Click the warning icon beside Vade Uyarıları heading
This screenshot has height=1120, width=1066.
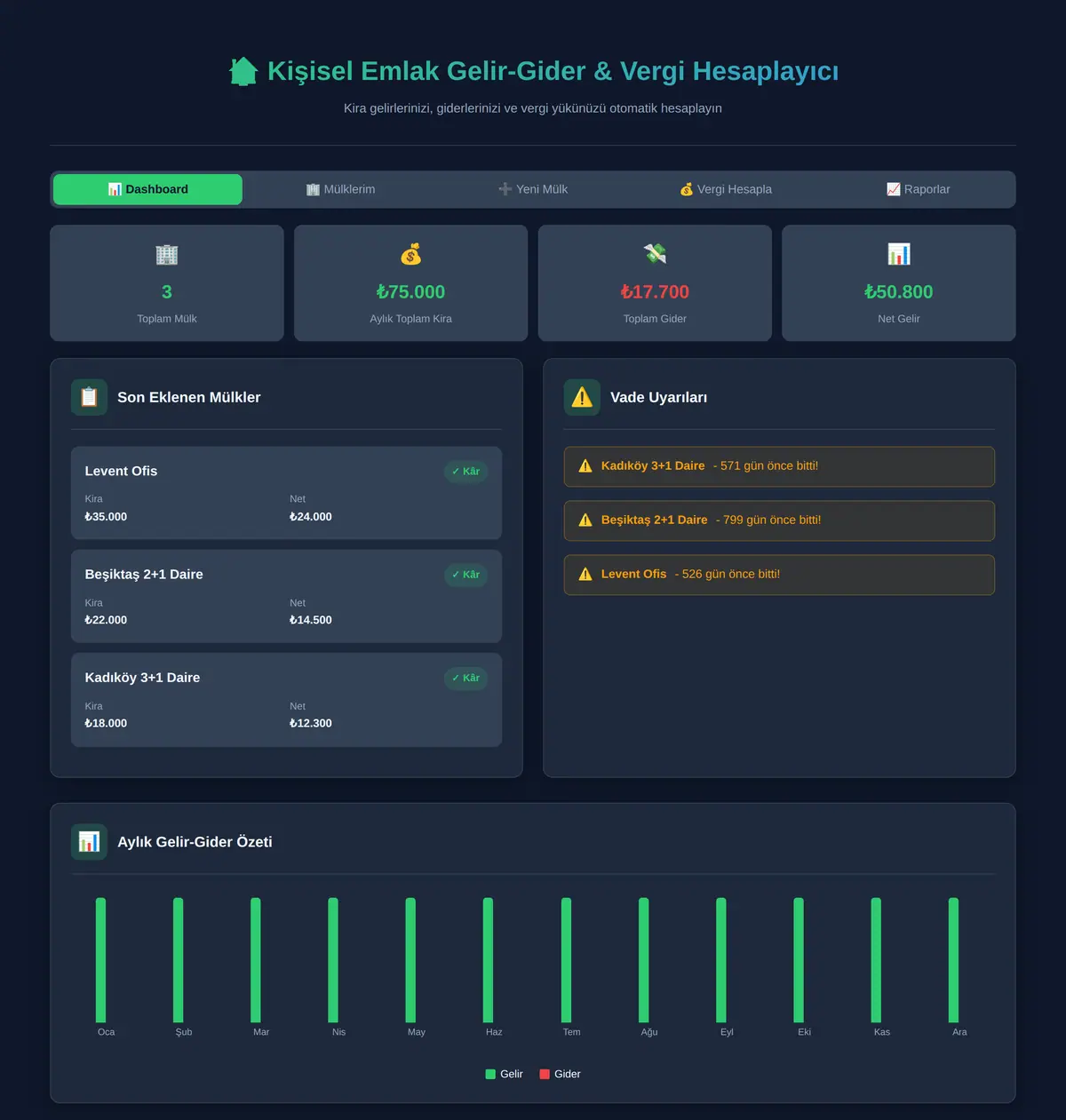click(x=582, y=397)
